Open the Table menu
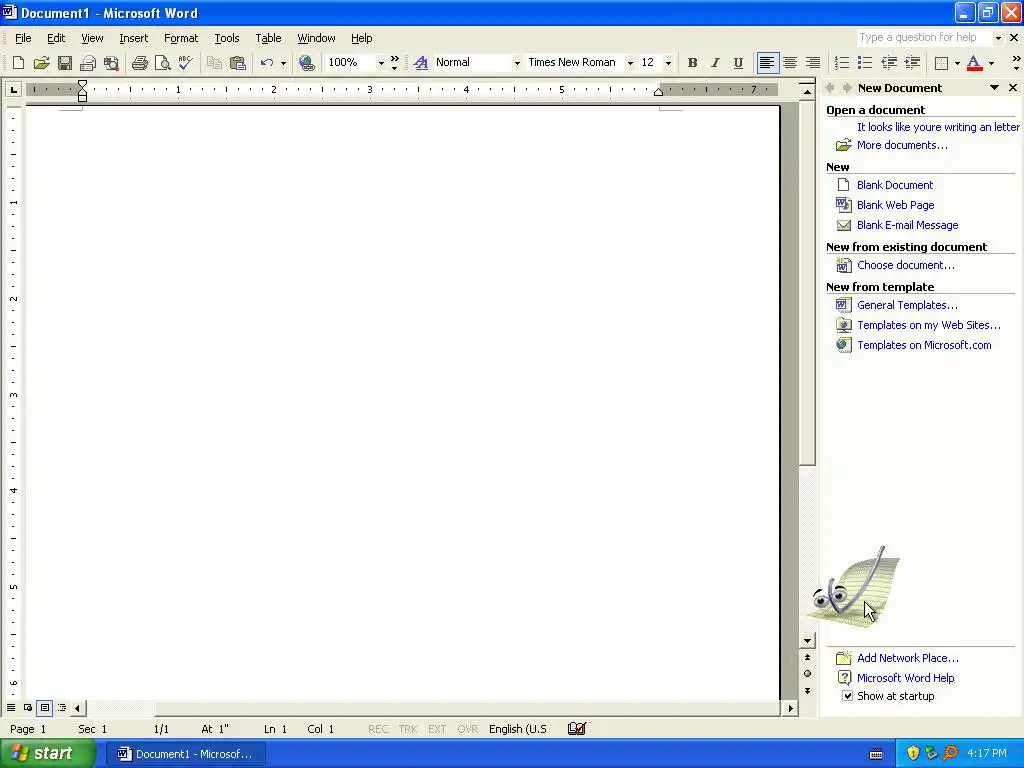The height and width of the screenshot is (768, 1024). (268, 38)
